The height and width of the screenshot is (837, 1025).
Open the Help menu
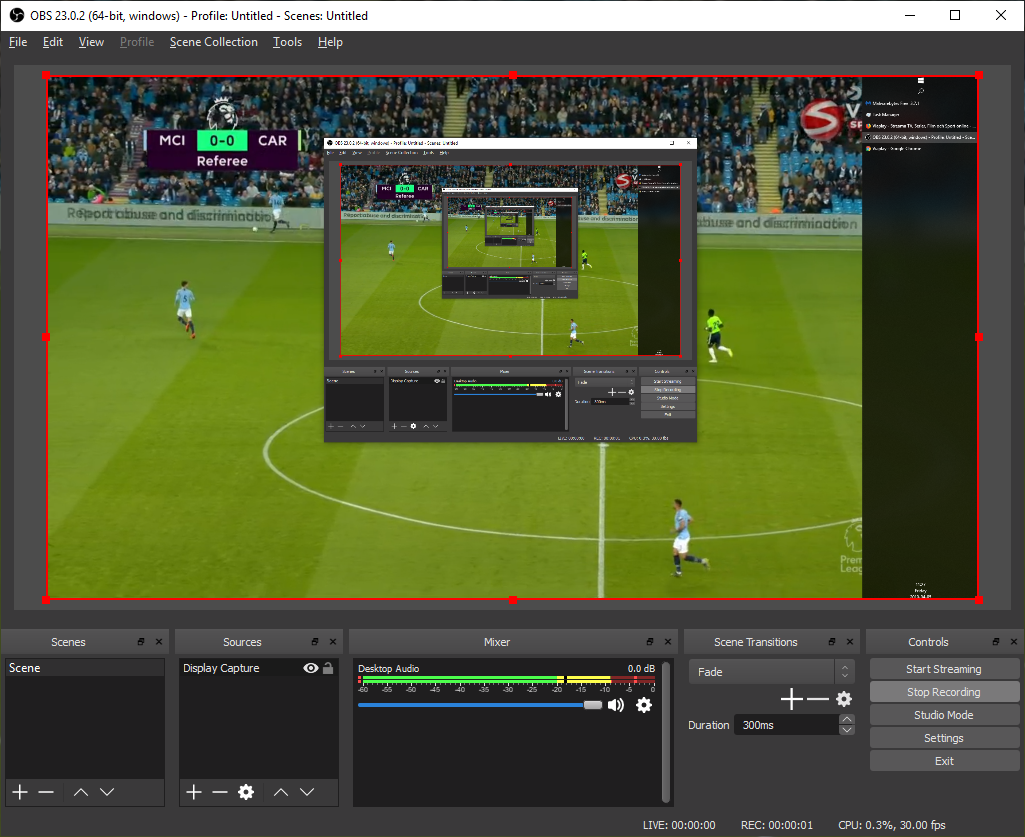[330, 42]
